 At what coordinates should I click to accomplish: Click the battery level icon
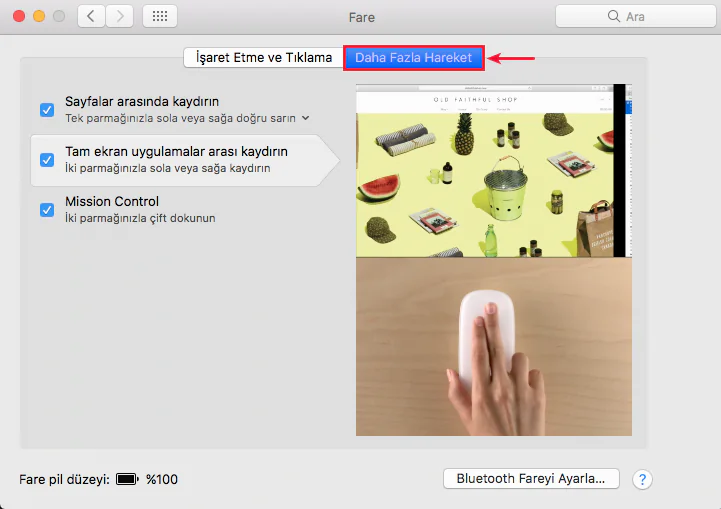coord(127,479)
